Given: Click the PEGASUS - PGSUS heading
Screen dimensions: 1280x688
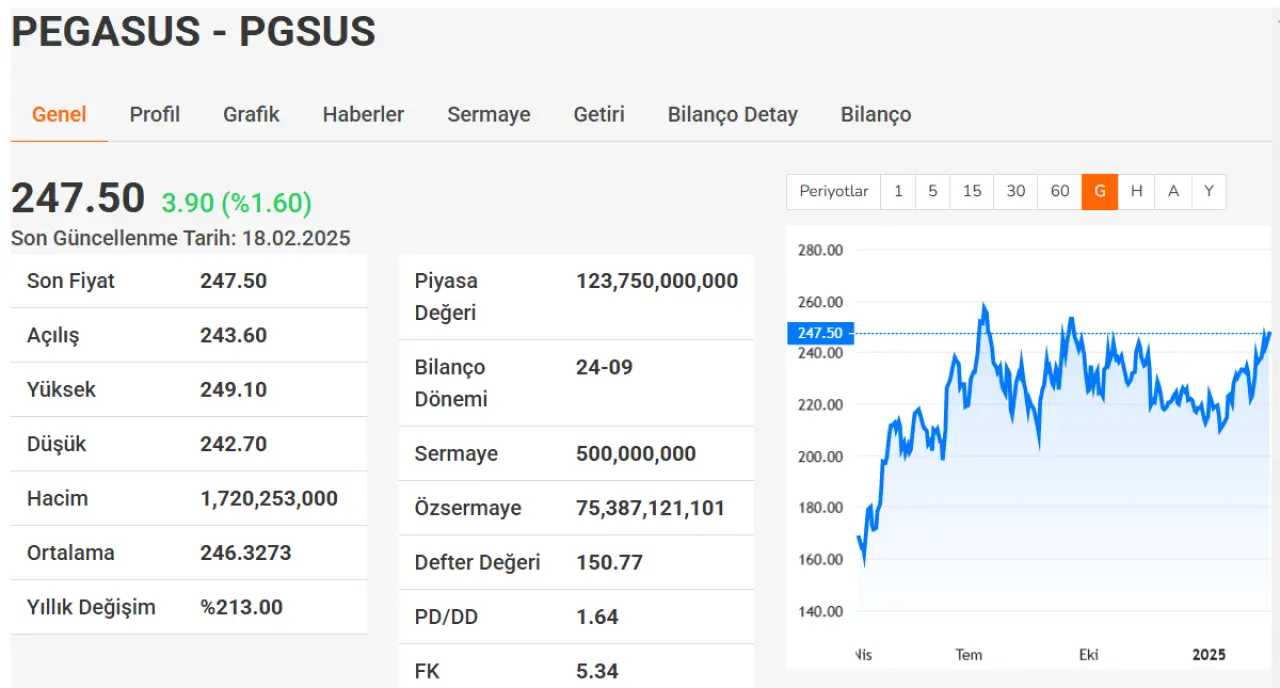Looking at the screenshot, I should click(193, 32).
